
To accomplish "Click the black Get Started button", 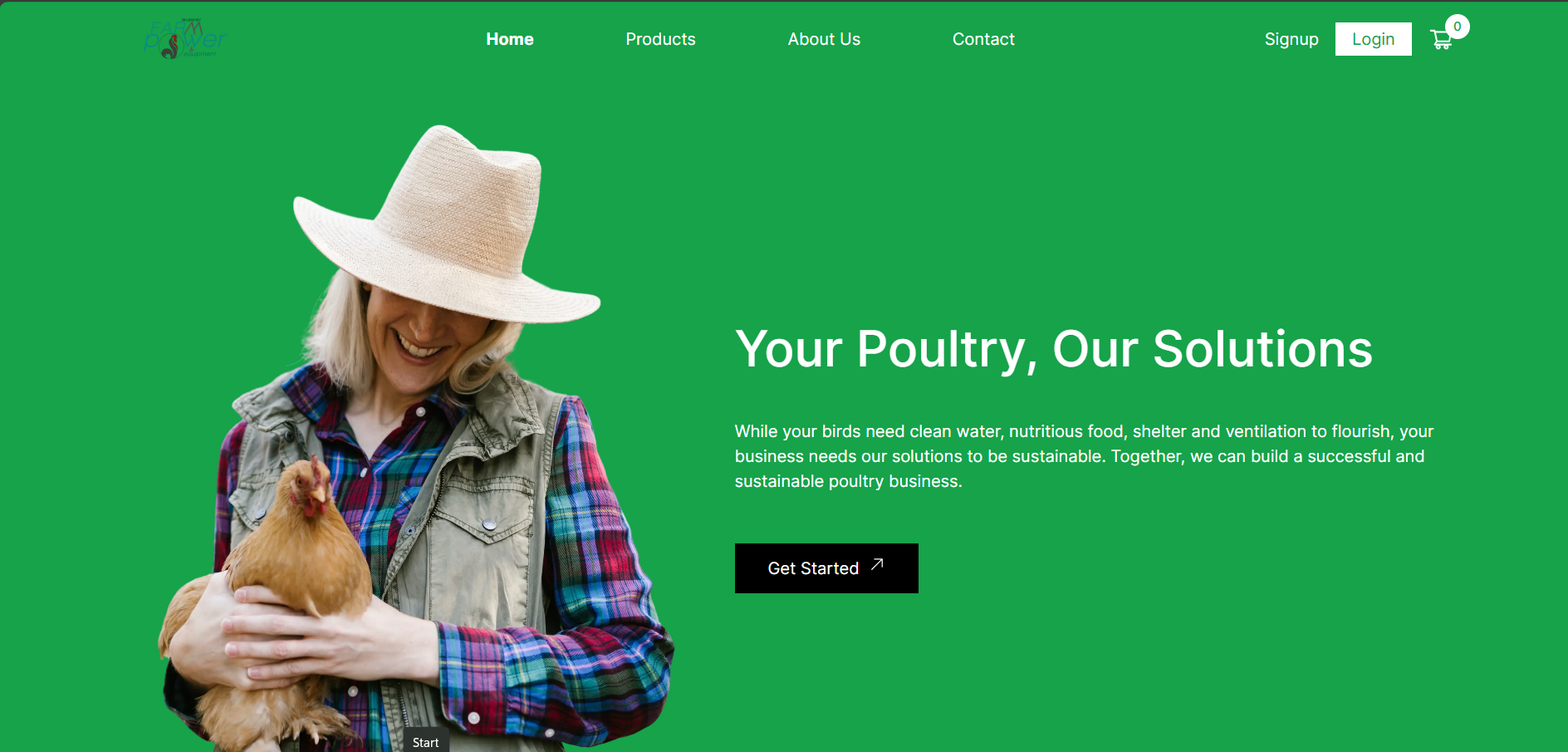I will 826,568.
